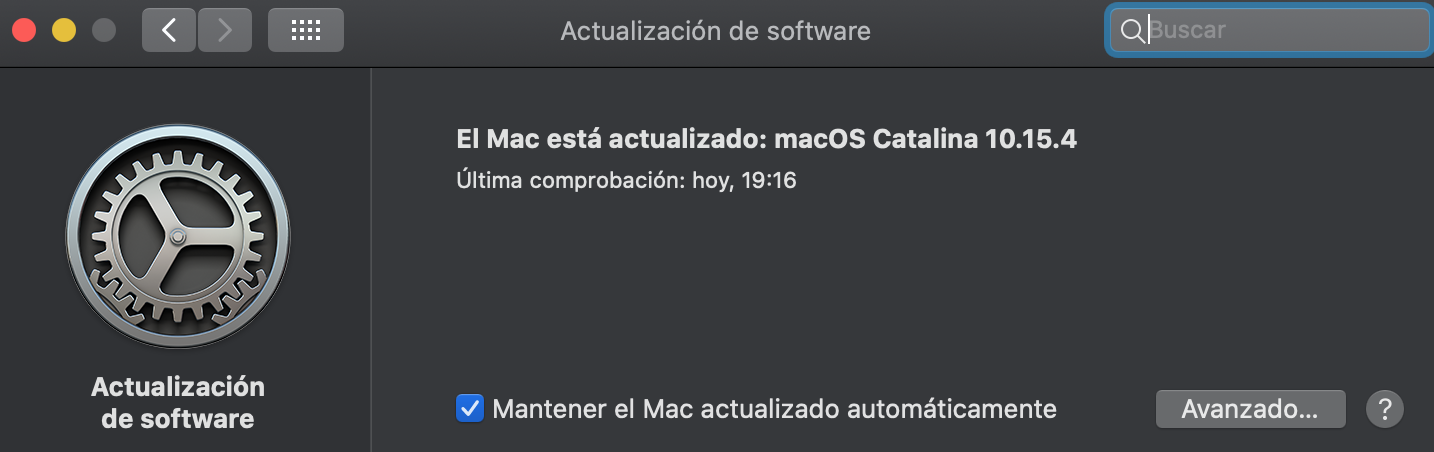
Task: Focus the Buscar search field
Action: point(1285,31)
